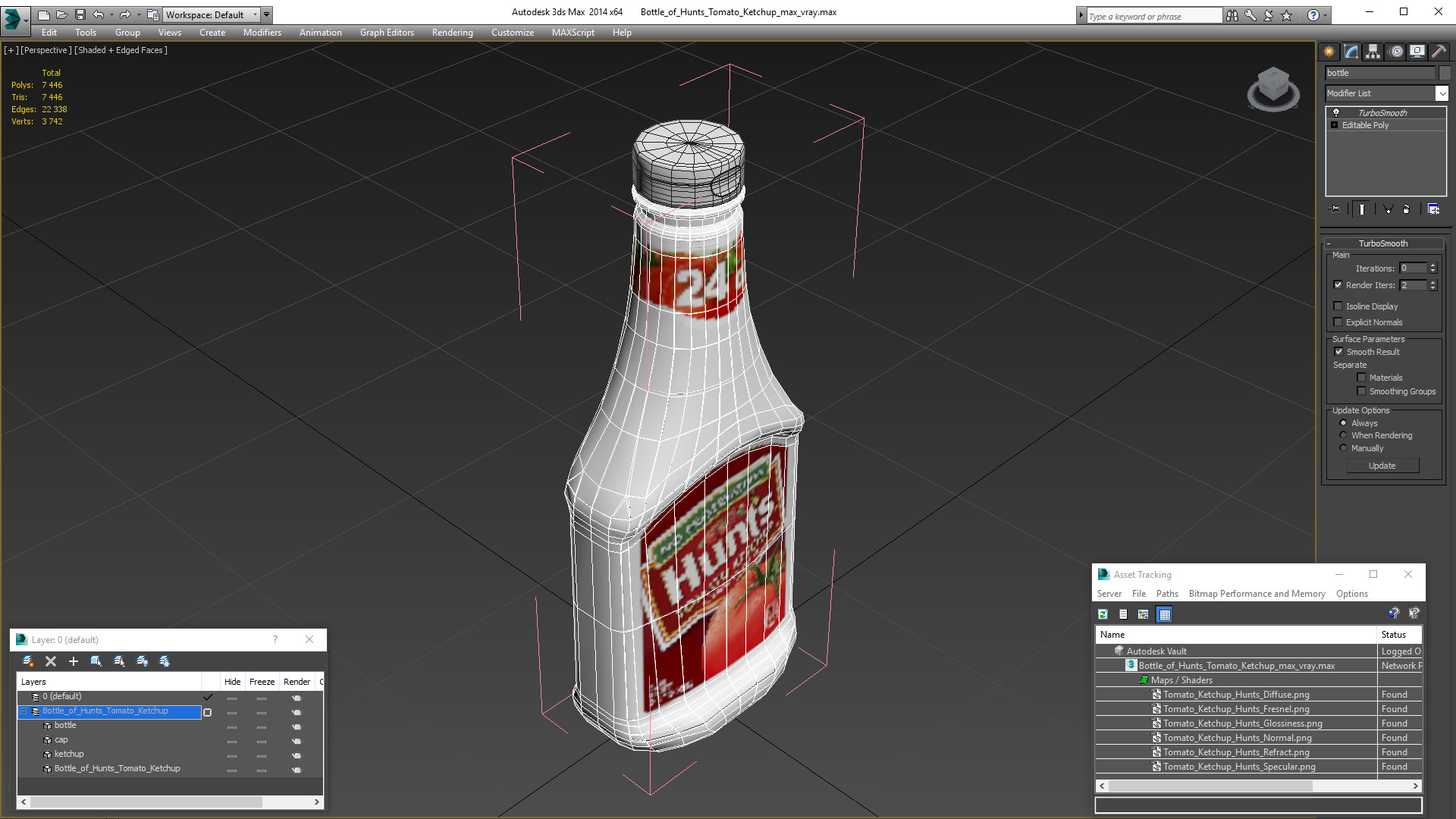Open the Modifiers menu
This screenshot has height=819, width=1456.
click(262, 33)
